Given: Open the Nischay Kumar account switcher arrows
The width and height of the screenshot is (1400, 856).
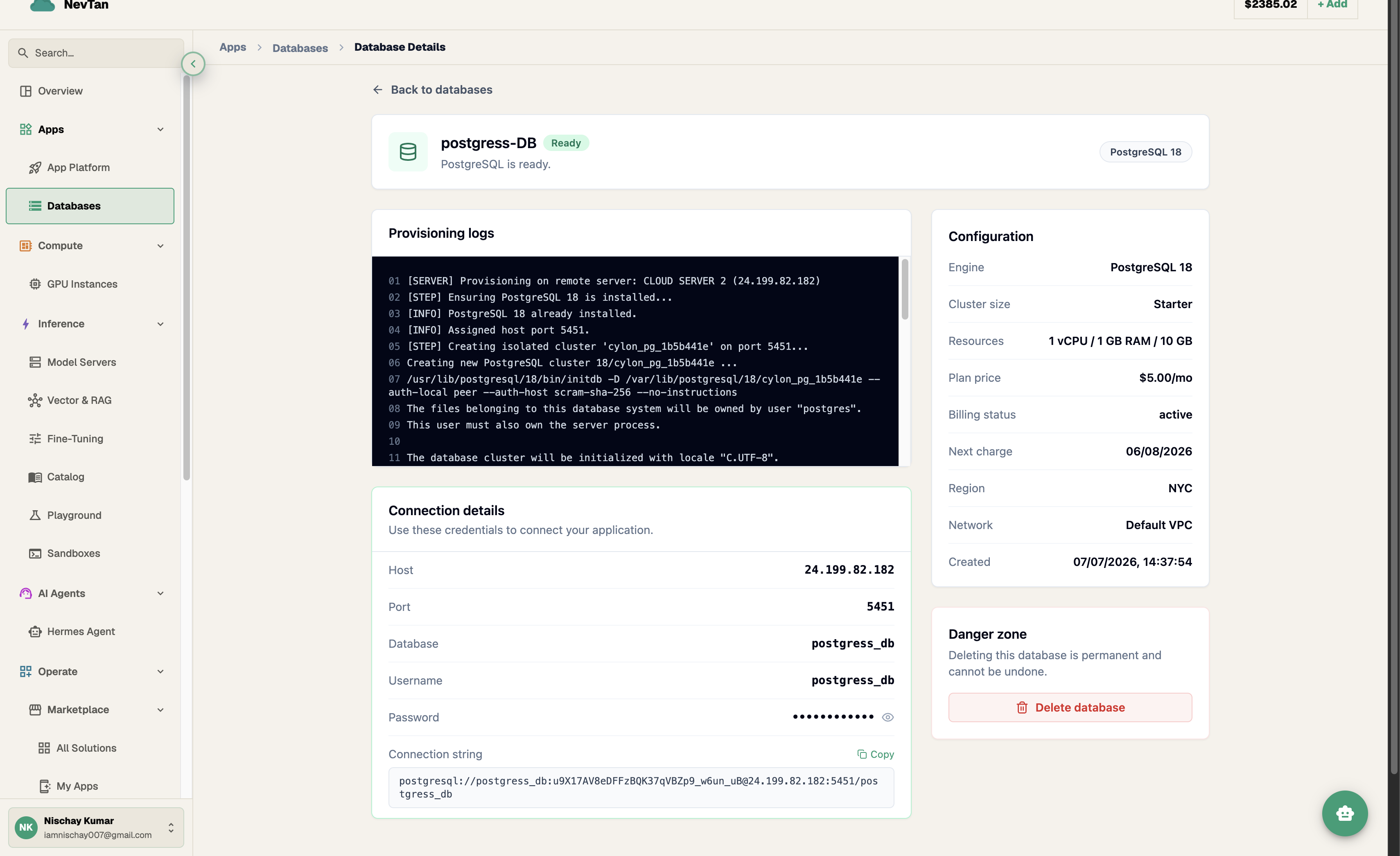Looking at the screenshot, I should pos(171,828).
